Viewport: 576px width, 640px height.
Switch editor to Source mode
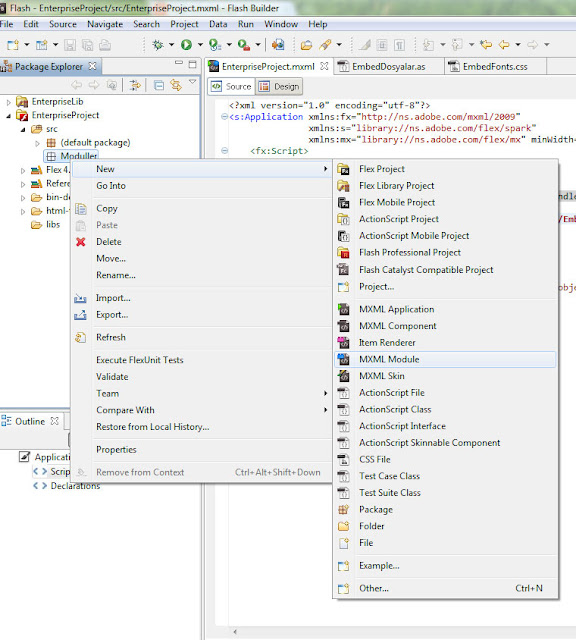(231, 87)
